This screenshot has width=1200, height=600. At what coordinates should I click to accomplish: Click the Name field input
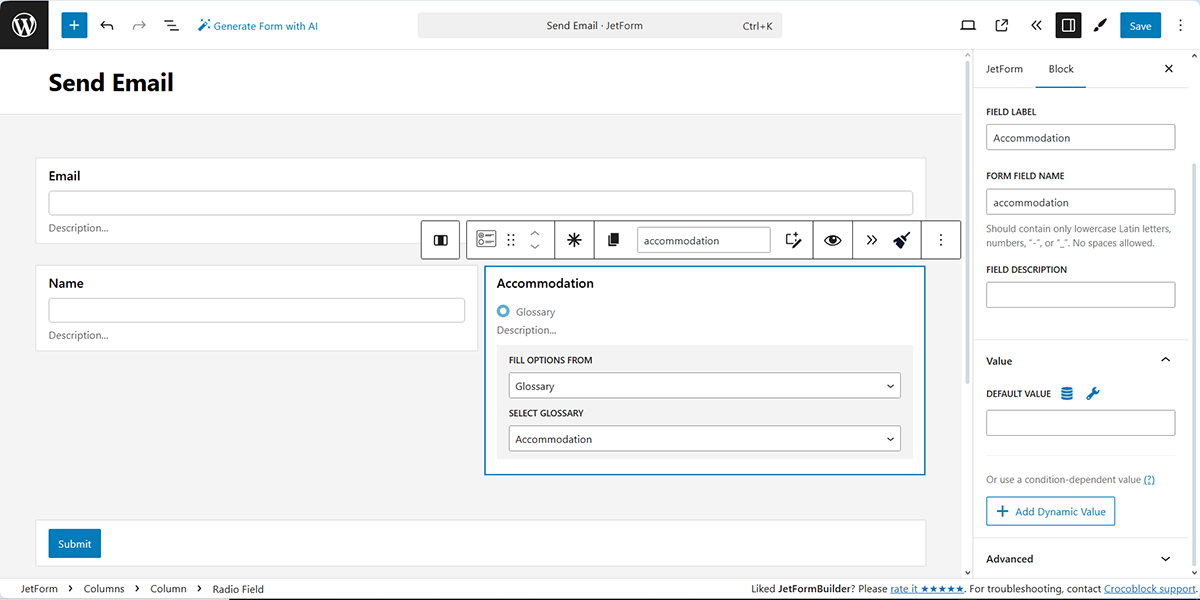[x=257, y=310]
